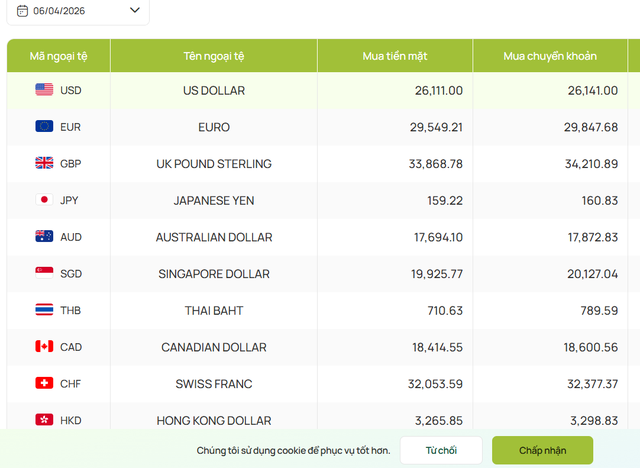
Task: Click the EURO name cell
Action: [x=214, y=127]
